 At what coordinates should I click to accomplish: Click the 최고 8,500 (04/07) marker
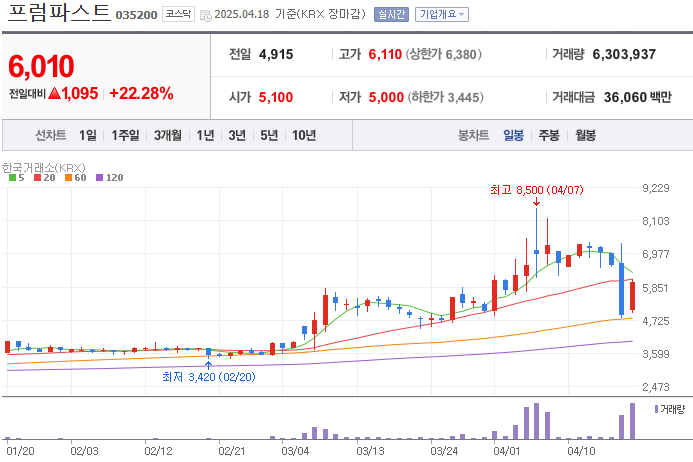537,190
